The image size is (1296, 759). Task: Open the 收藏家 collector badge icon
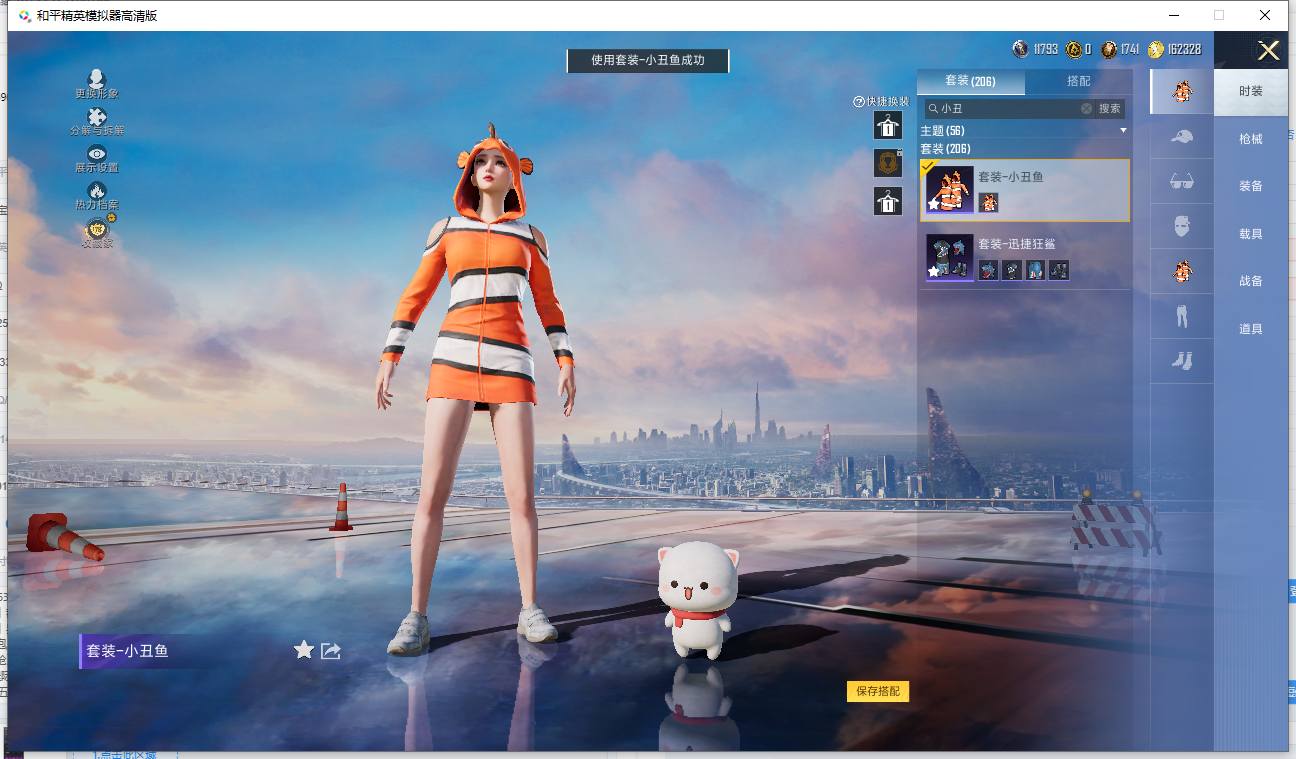[x=97, y=228]
